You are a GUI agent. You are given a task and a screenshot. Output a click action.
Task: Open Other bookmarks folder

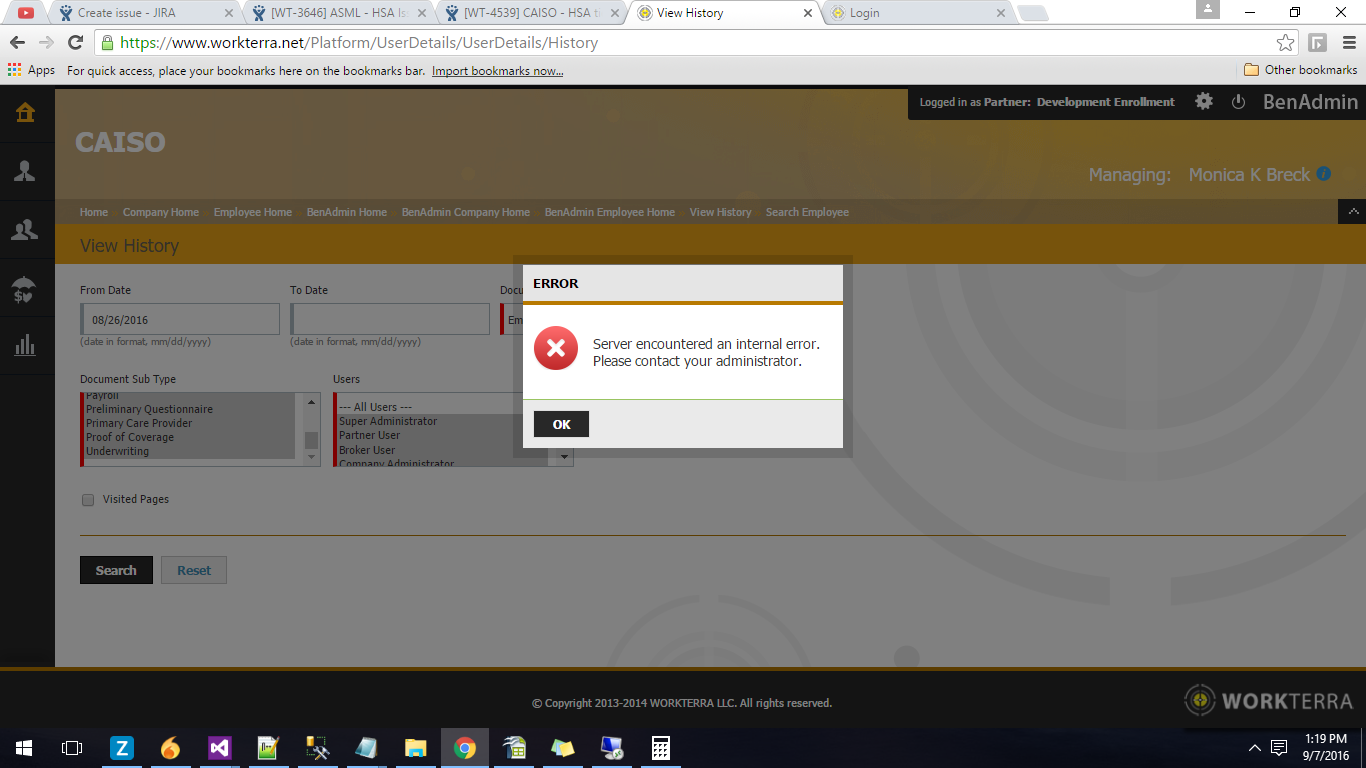point(1300,70)
